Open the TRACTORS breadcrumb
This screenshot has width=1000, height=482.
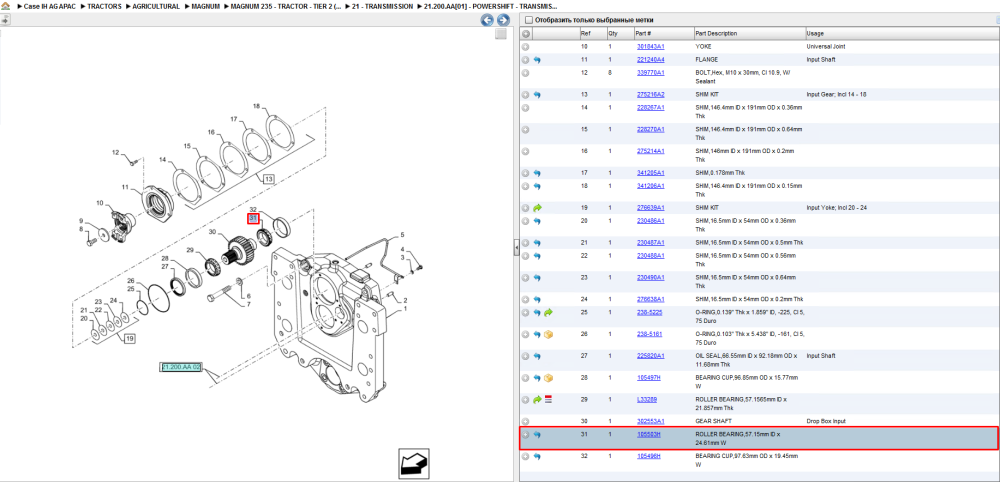tap(104, 6)
